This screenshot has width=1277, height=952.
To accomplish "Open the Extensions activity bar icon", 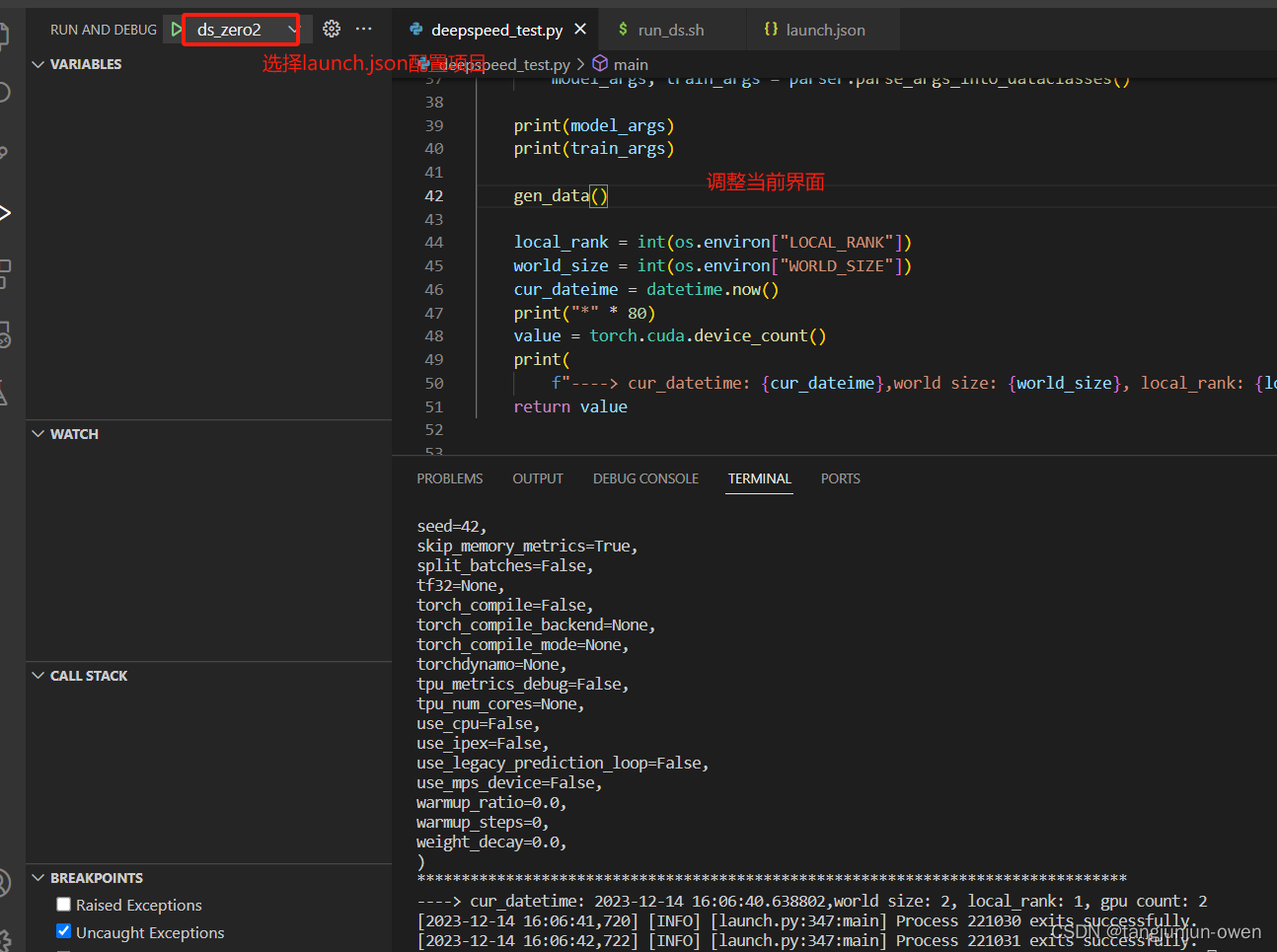I will tap(5, 274).
